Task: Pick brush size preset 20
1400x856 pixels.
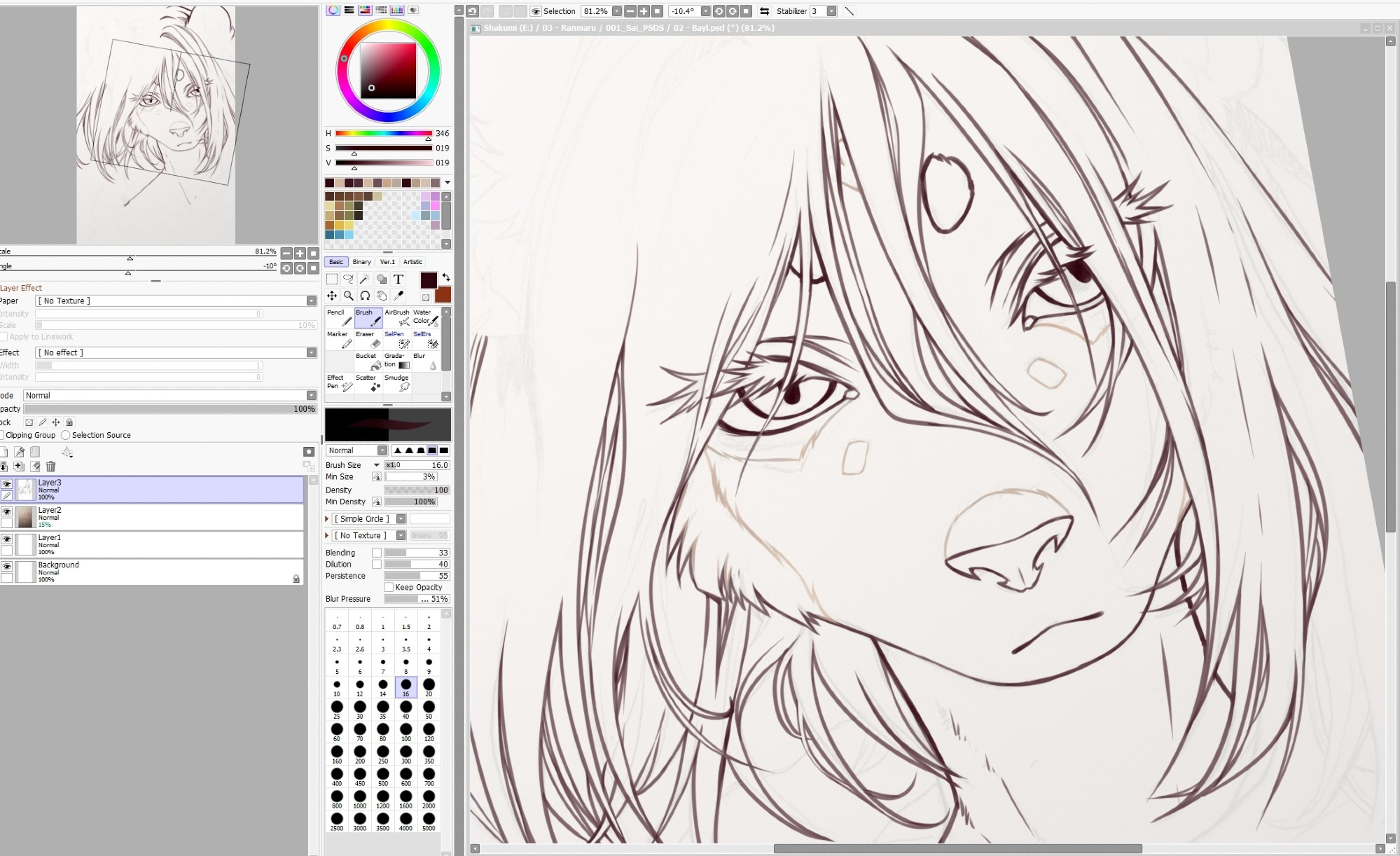Action: coord(429,687)
